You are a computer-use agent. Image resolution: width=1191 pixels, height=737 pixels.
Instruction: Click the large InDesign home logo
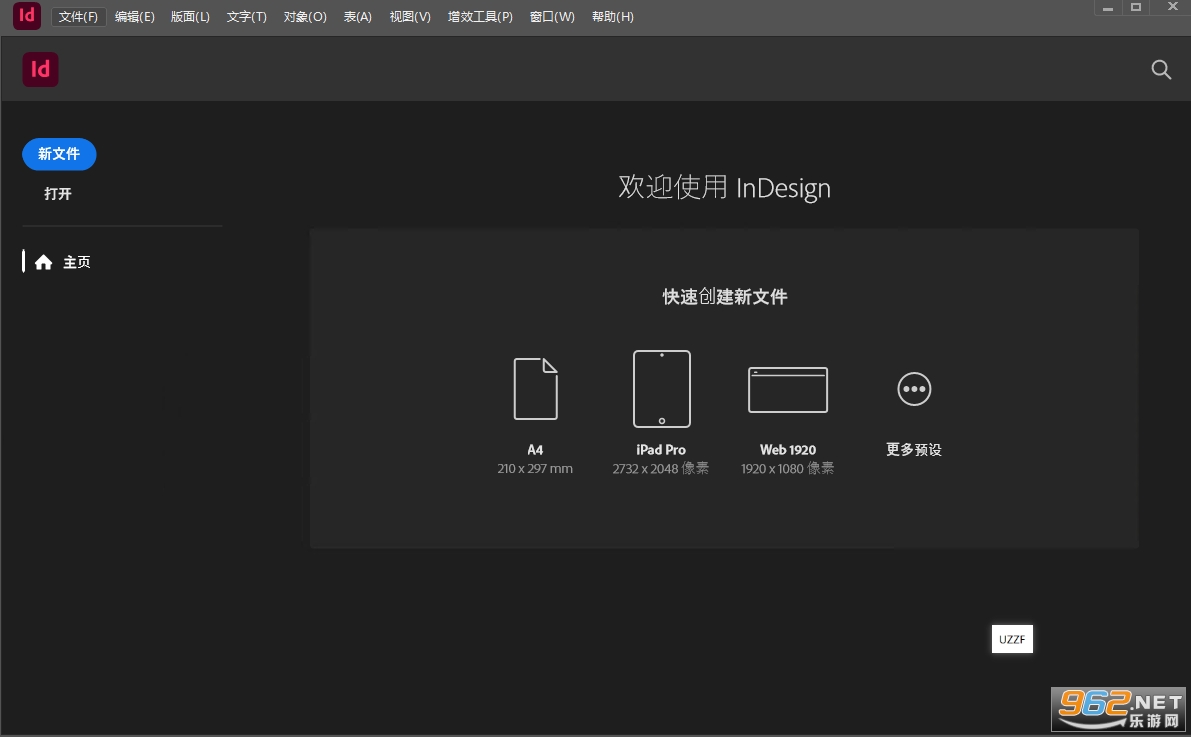click(x=40, y=69)
